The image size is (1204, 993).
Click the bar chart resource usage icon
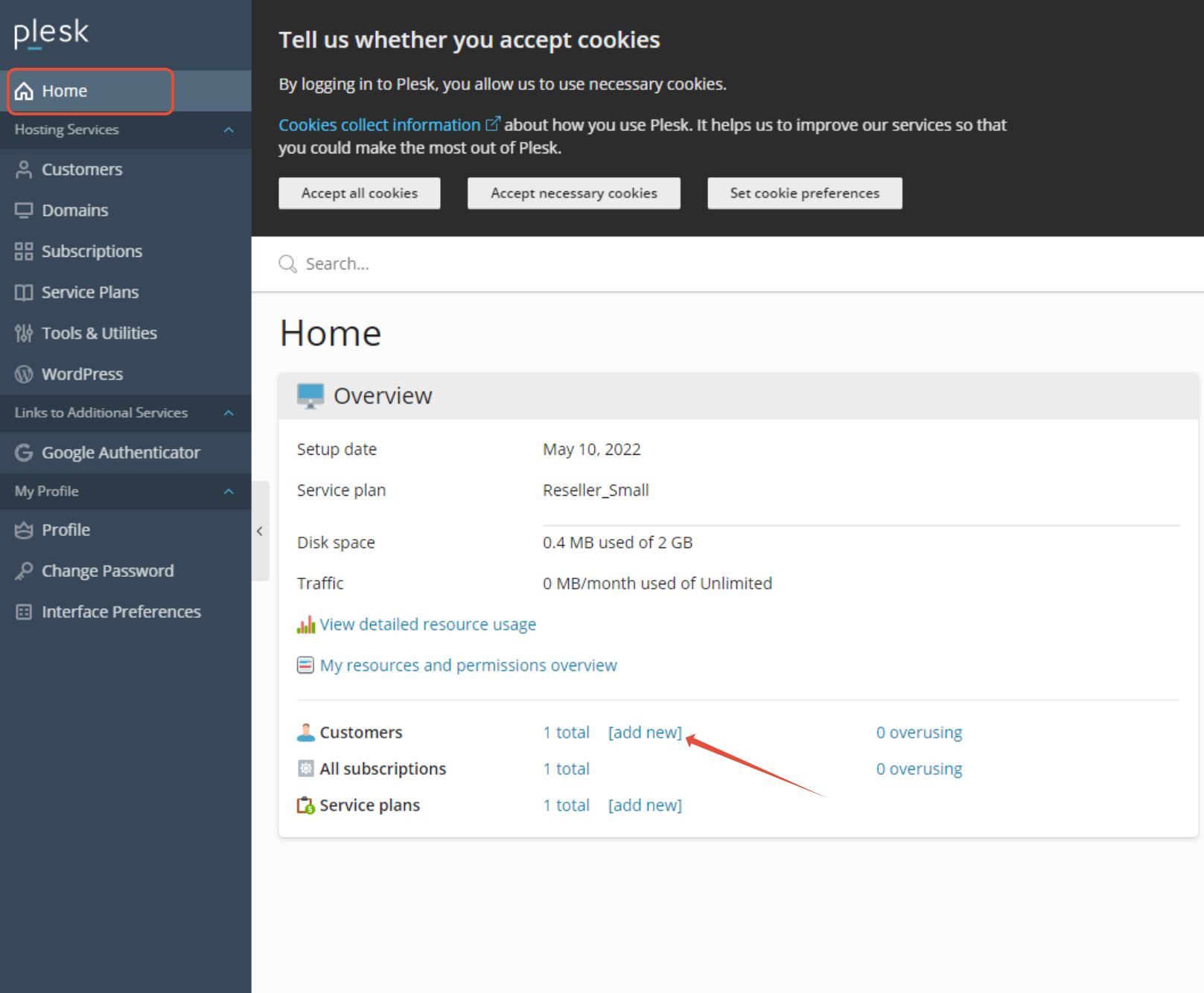click(x=306, y=625)
